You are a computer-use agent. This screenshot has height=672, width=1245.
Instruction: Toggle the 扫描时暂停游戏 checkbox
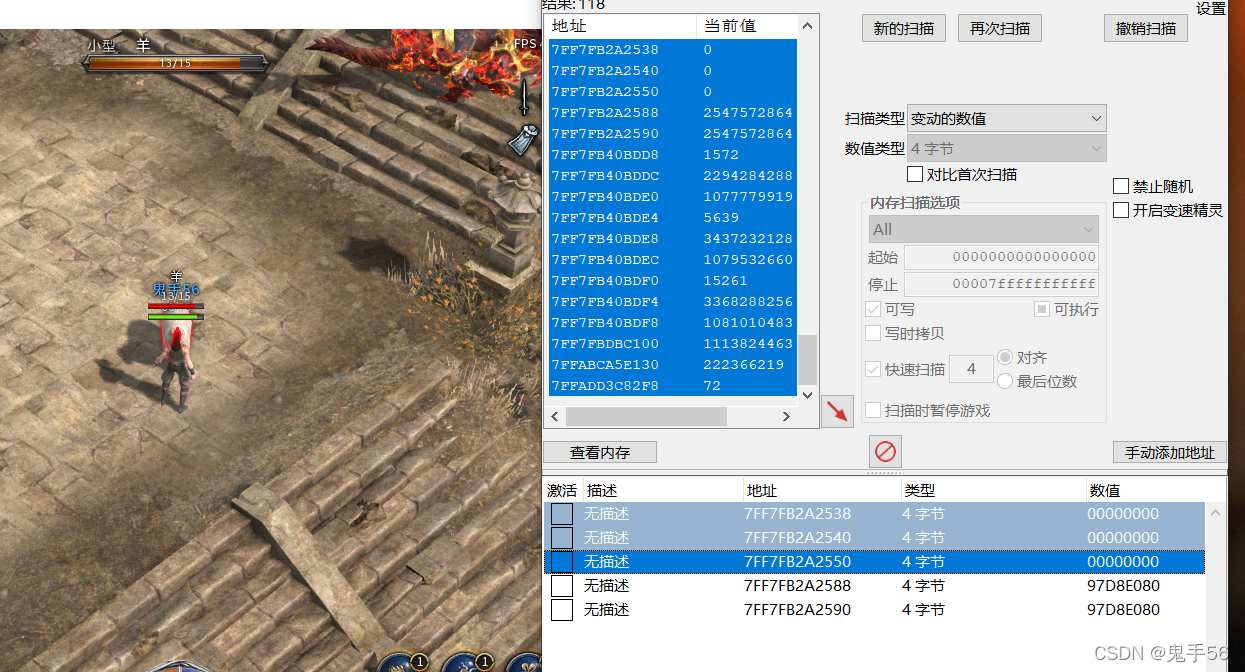pyautogui.click(x=873, y=410)
